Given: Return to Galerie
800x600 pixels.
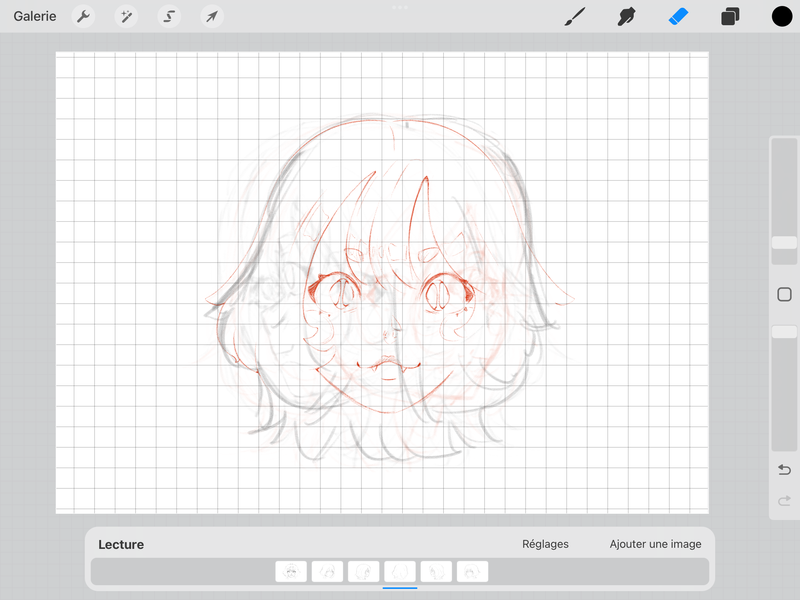Looking at the screenshot, I should tap(35, 17).
